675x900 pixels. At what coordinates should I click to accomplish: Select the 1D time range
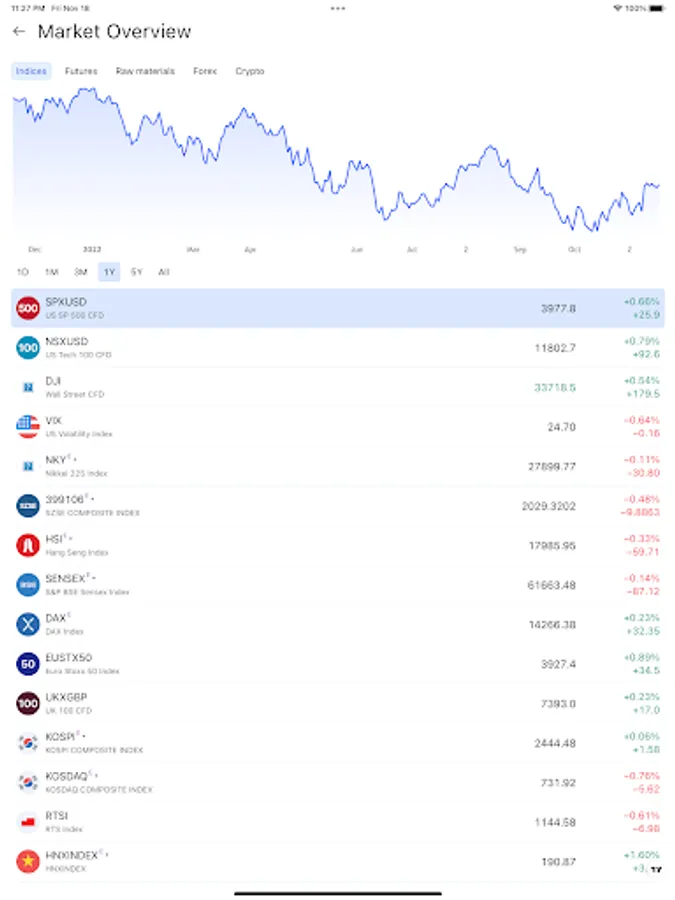[x=23, y=272]
